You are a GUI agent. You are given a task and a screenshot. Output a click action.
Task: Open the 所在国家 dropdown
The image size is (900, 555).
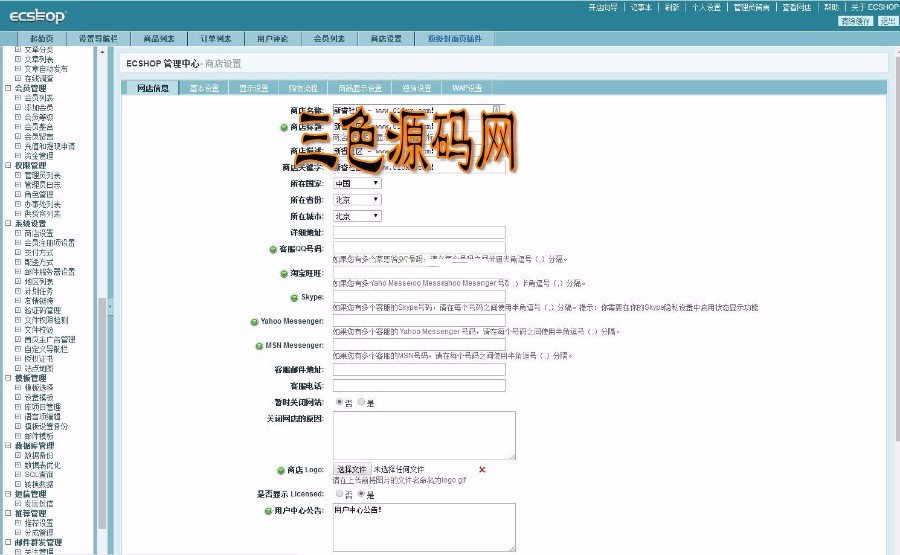tap(357, 183)
